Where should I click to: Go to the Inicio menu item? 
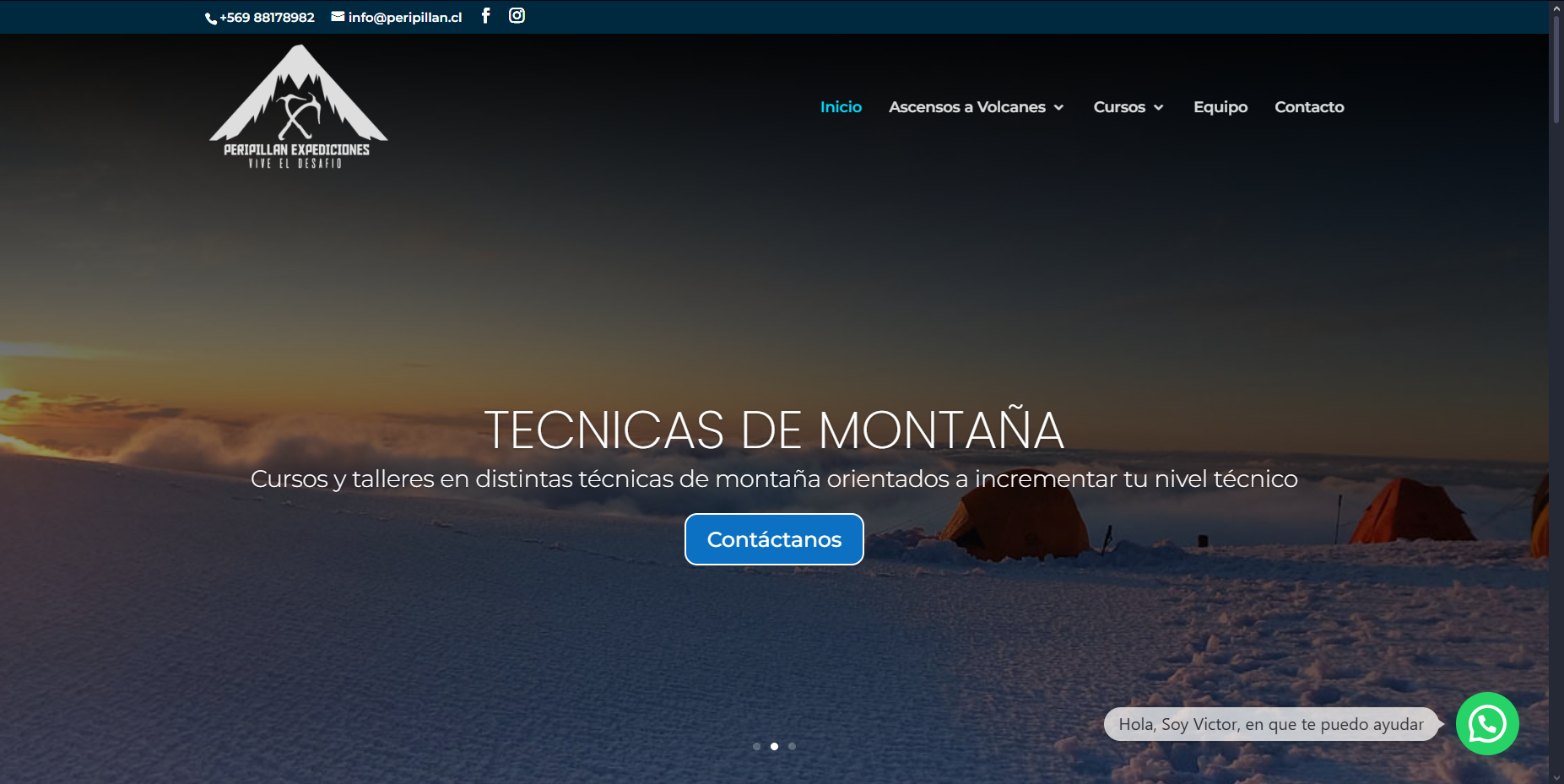[841, 107]
